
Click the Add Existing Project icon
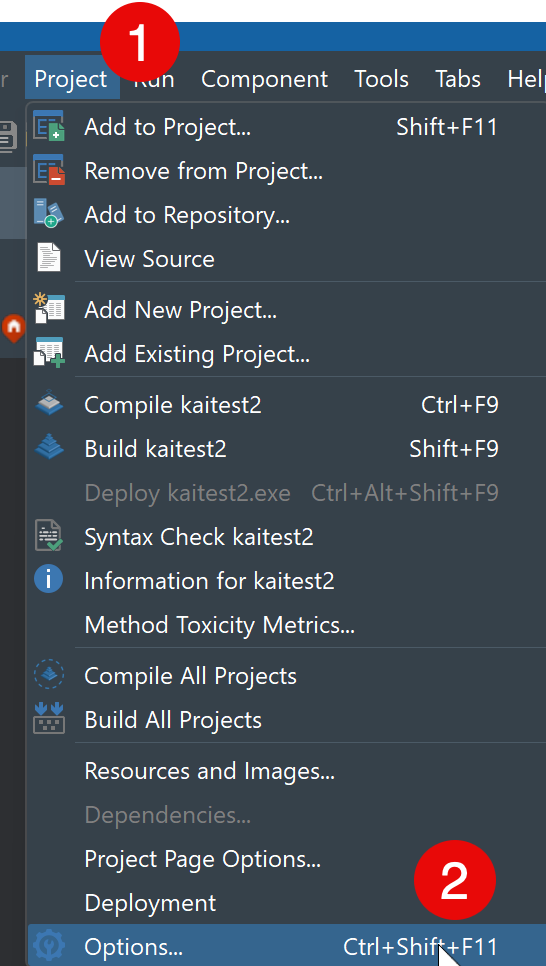click(x=49, y=354)
